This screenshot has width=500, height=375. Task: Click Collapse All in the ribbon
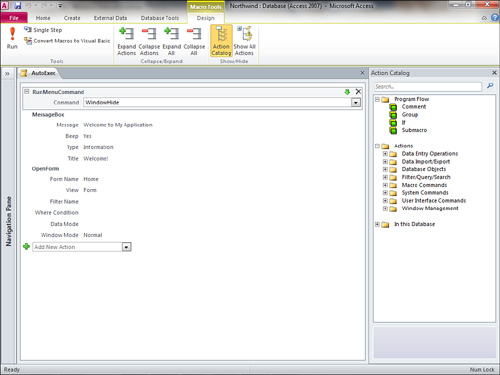194,41
